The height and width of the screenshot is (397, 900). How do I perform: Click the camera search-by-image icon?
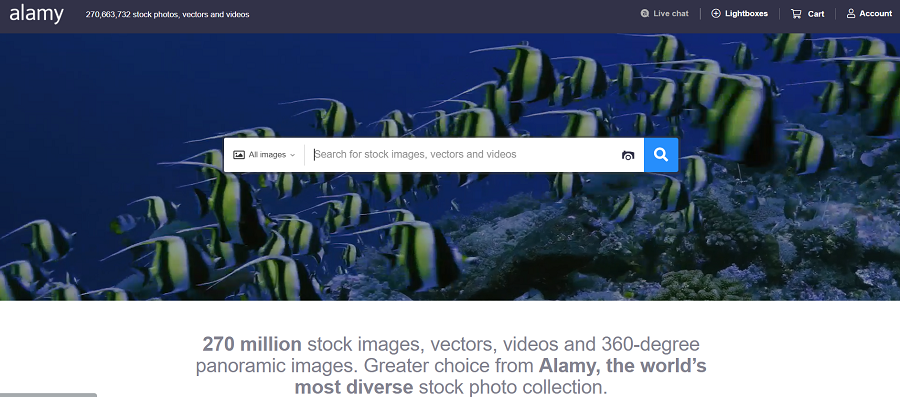click(628, 155)
